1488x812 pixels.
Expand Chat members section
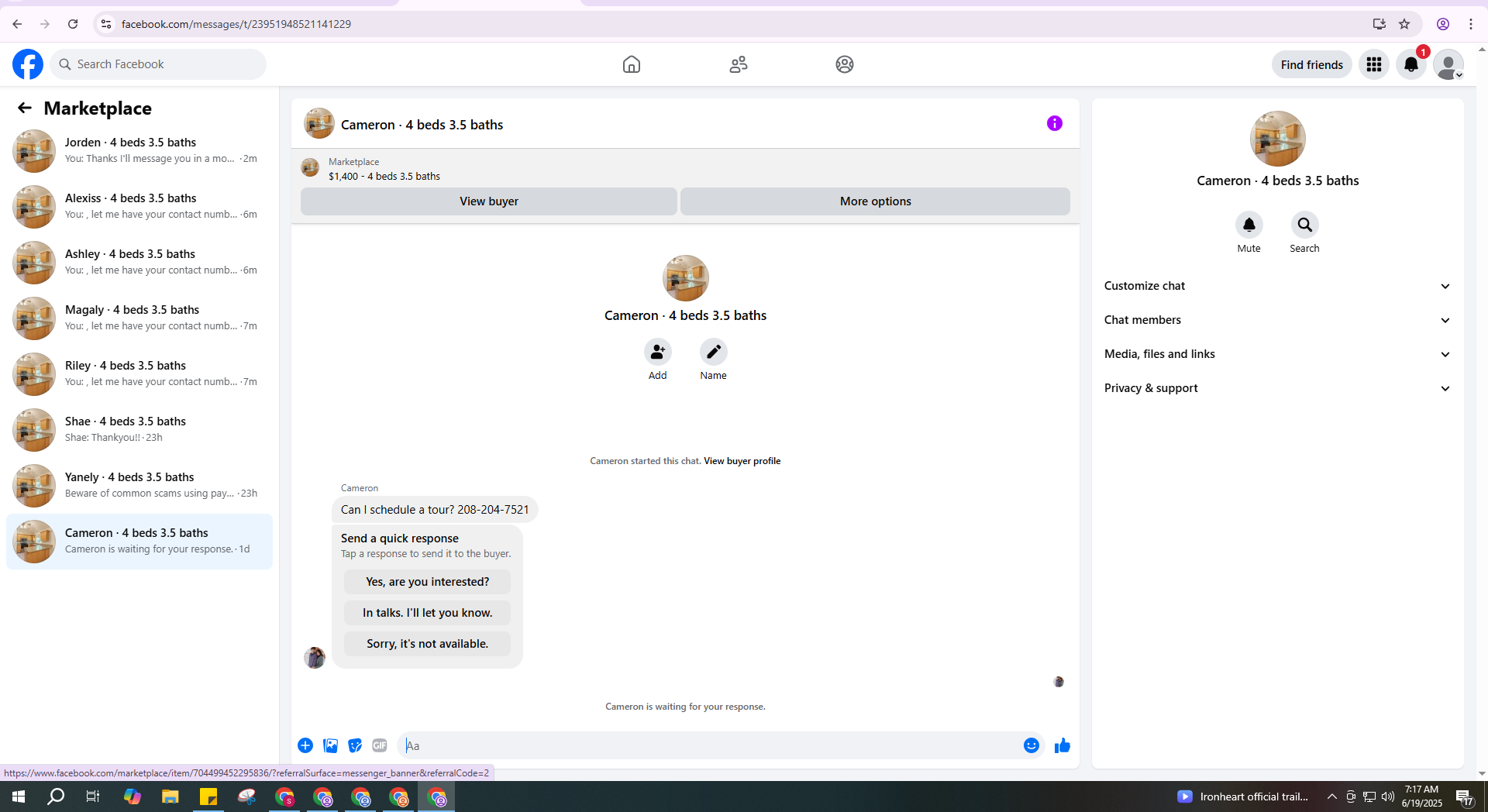(x=1278, y=320)
